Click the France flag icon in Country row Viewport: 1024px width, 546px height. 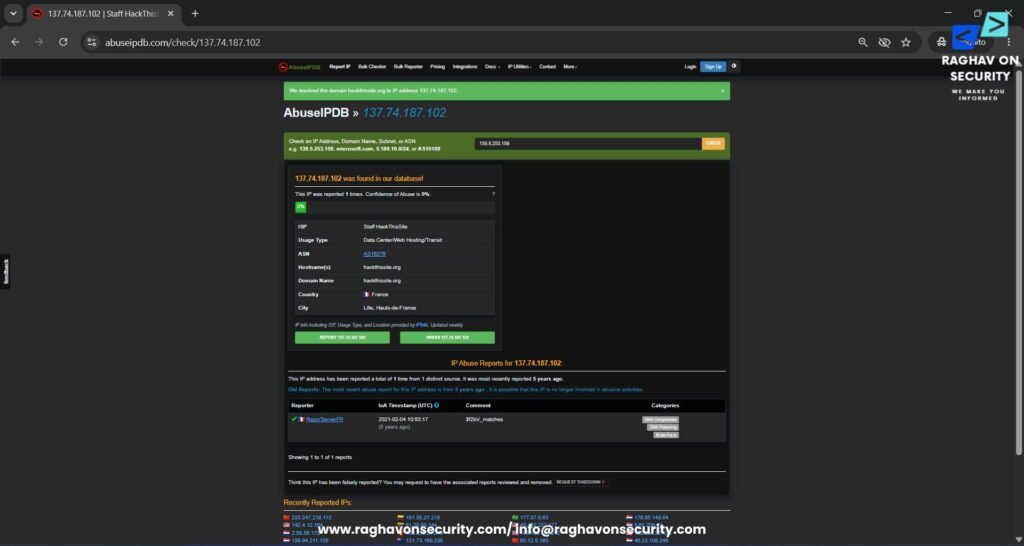(366, 295)
